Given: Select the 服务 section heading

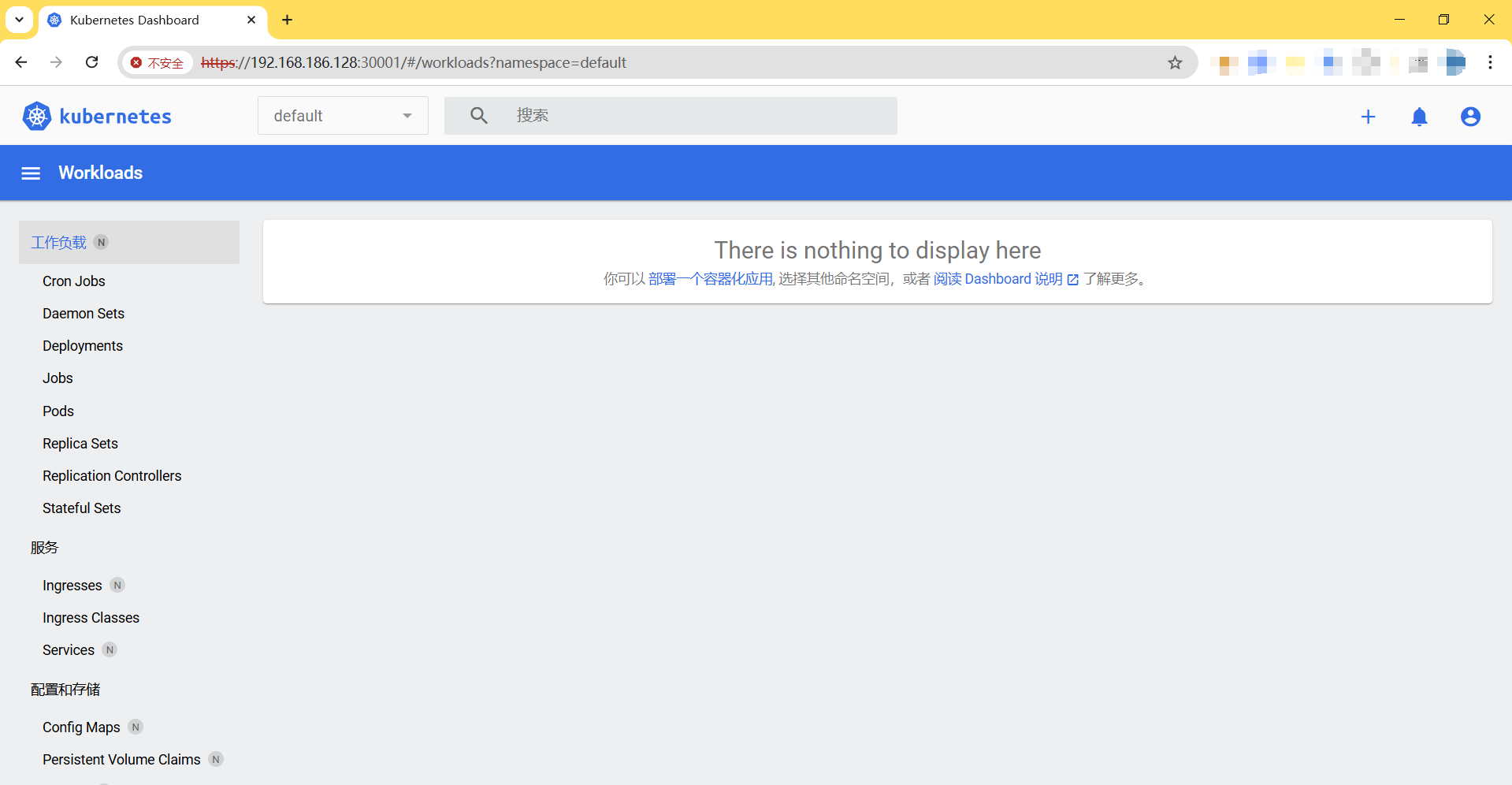Looking at the screenshot, I should (45, 548).
